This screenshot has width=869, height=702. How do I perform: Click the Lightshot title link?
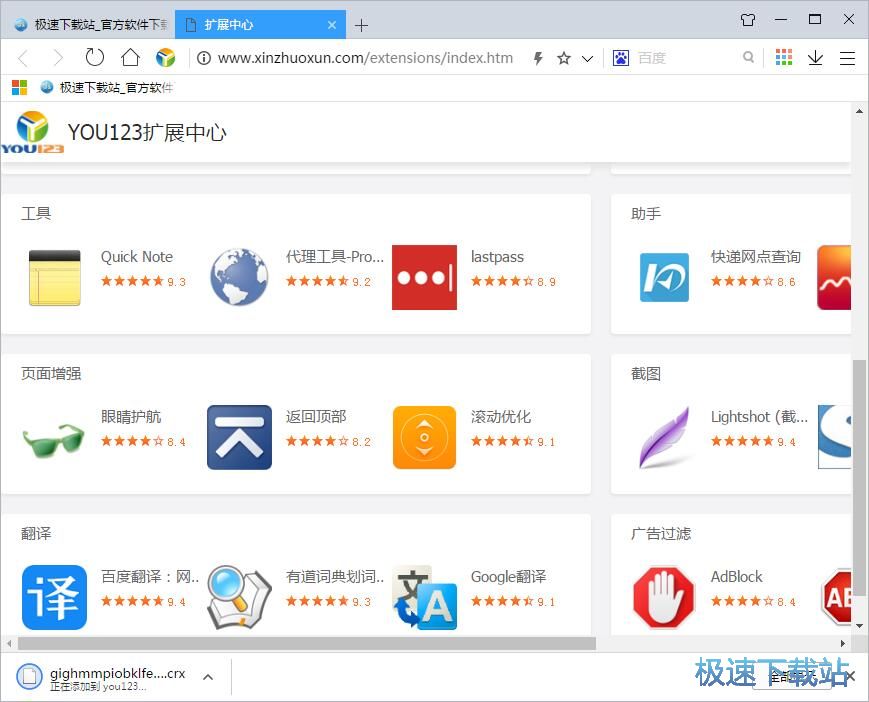coord(759,417)
